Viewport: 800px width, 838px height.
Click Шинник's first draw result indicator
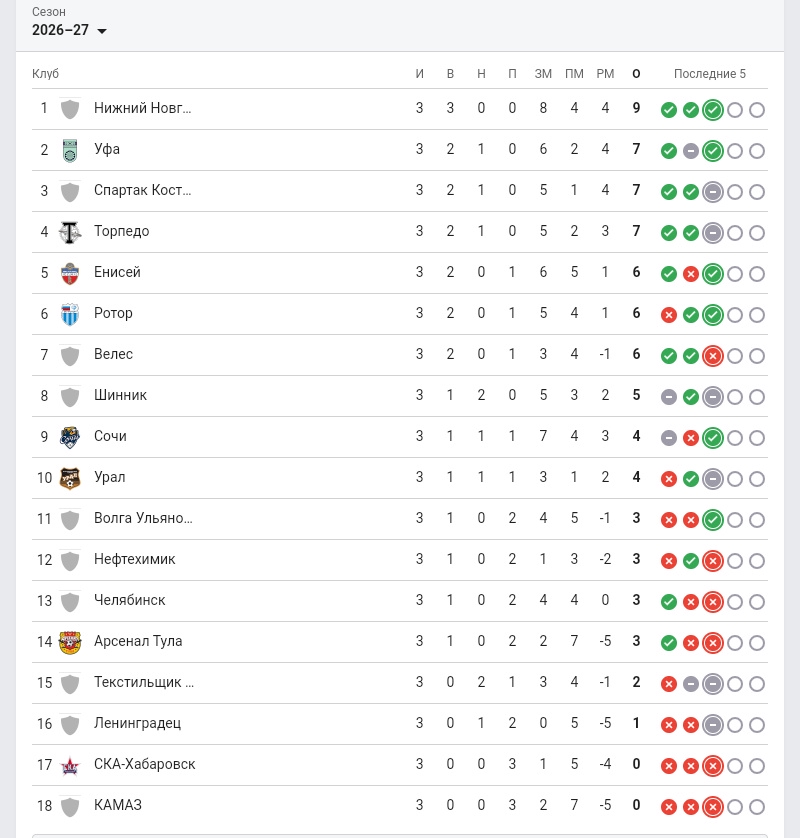[x=669, y=397]
